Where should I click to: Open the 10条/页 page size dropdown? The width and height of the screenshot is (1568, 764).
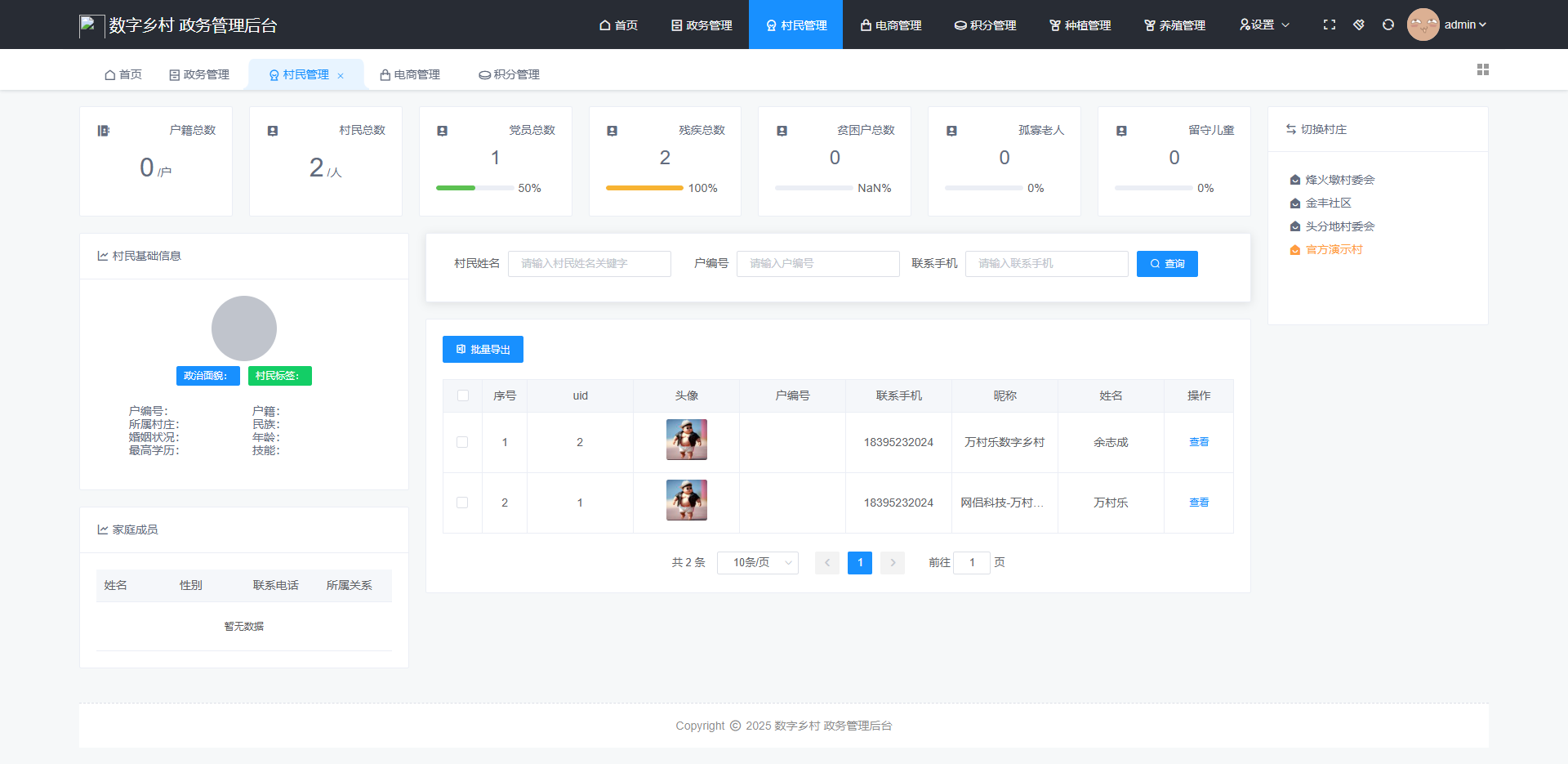756,563
